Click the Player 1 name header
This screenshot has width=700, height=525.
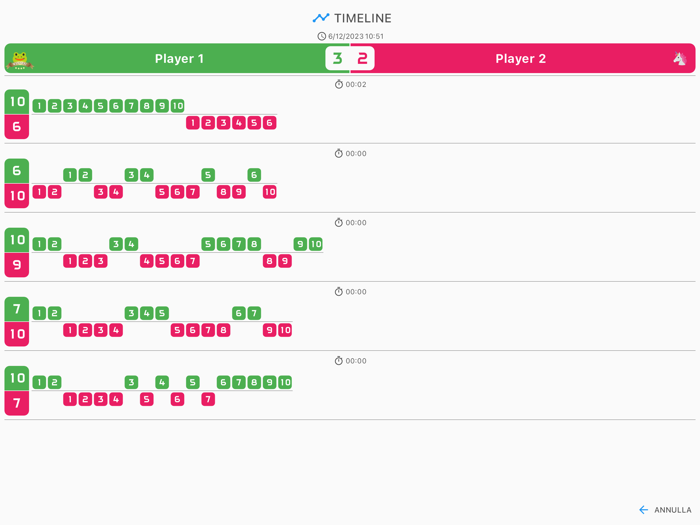(x=179, y=59)
